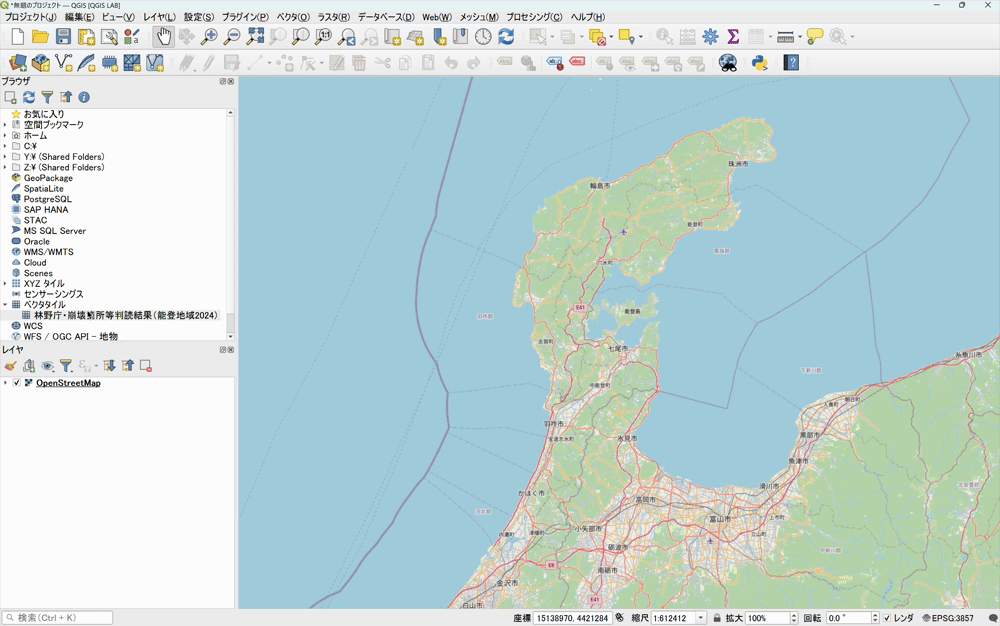Screen dimensions: 1000x626
Task: Toggle the render checkbox in status bar
Action: click(x=887, y=618)
